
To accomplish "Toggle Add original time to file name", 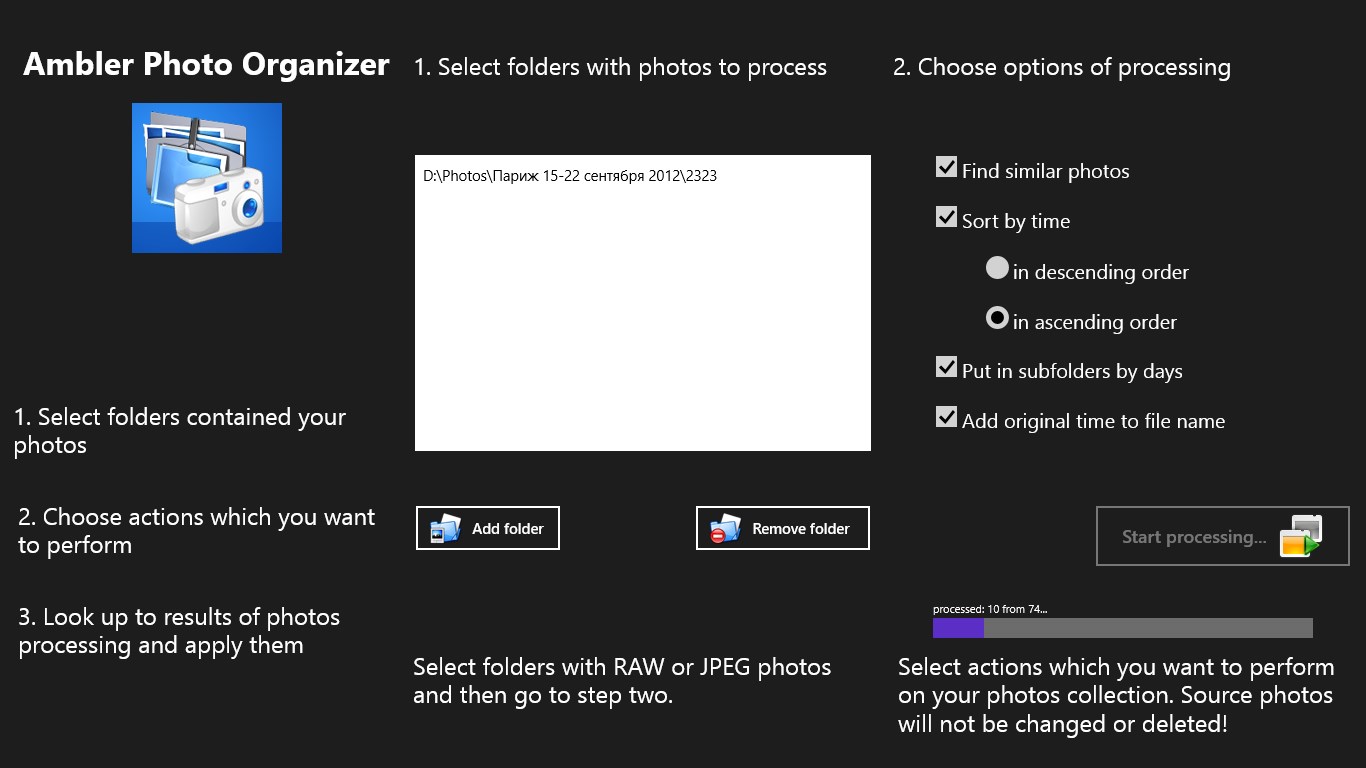I will (x=946, y=417).
